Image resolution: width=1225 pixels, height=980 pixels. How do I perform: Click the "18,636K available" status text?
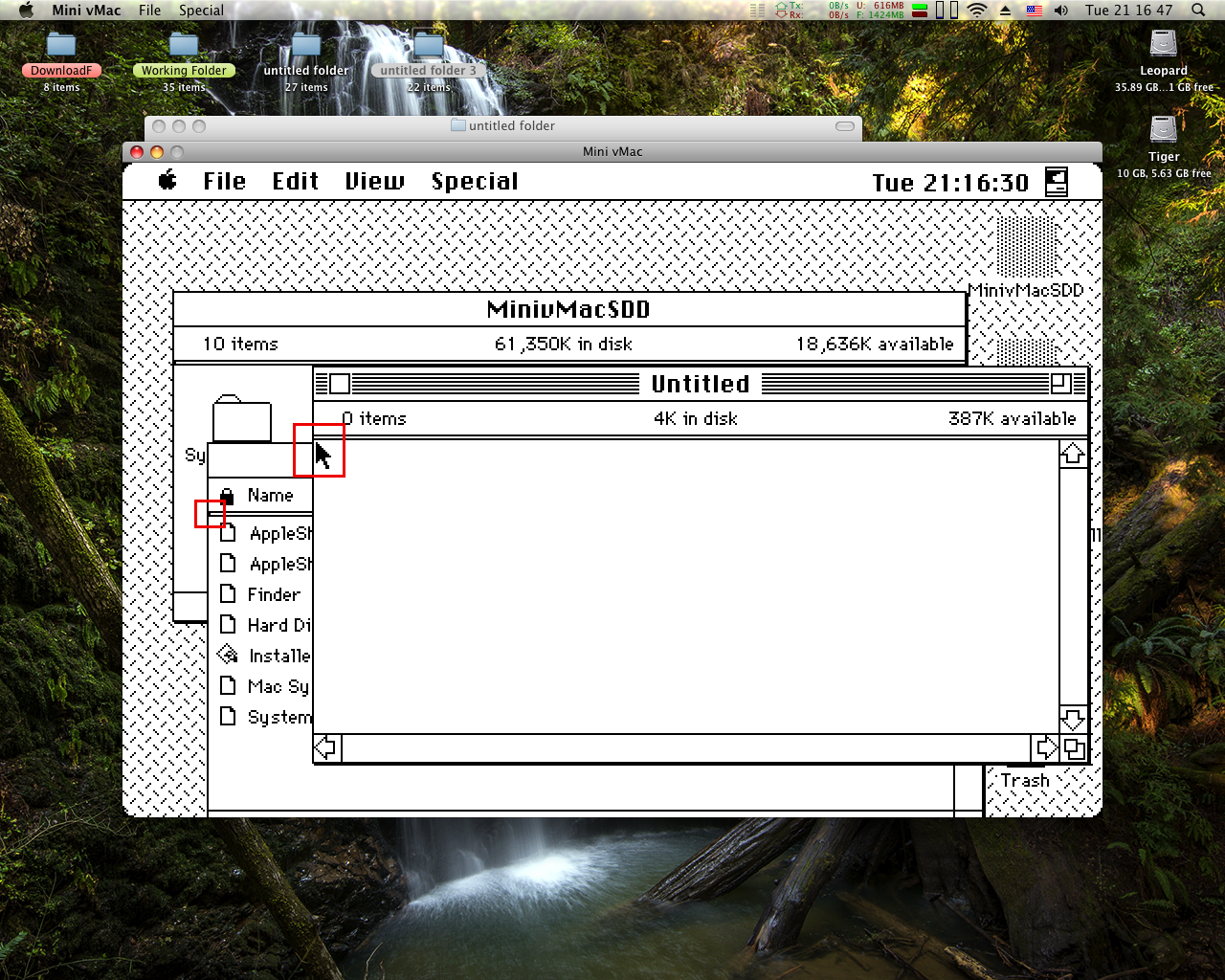875,344
